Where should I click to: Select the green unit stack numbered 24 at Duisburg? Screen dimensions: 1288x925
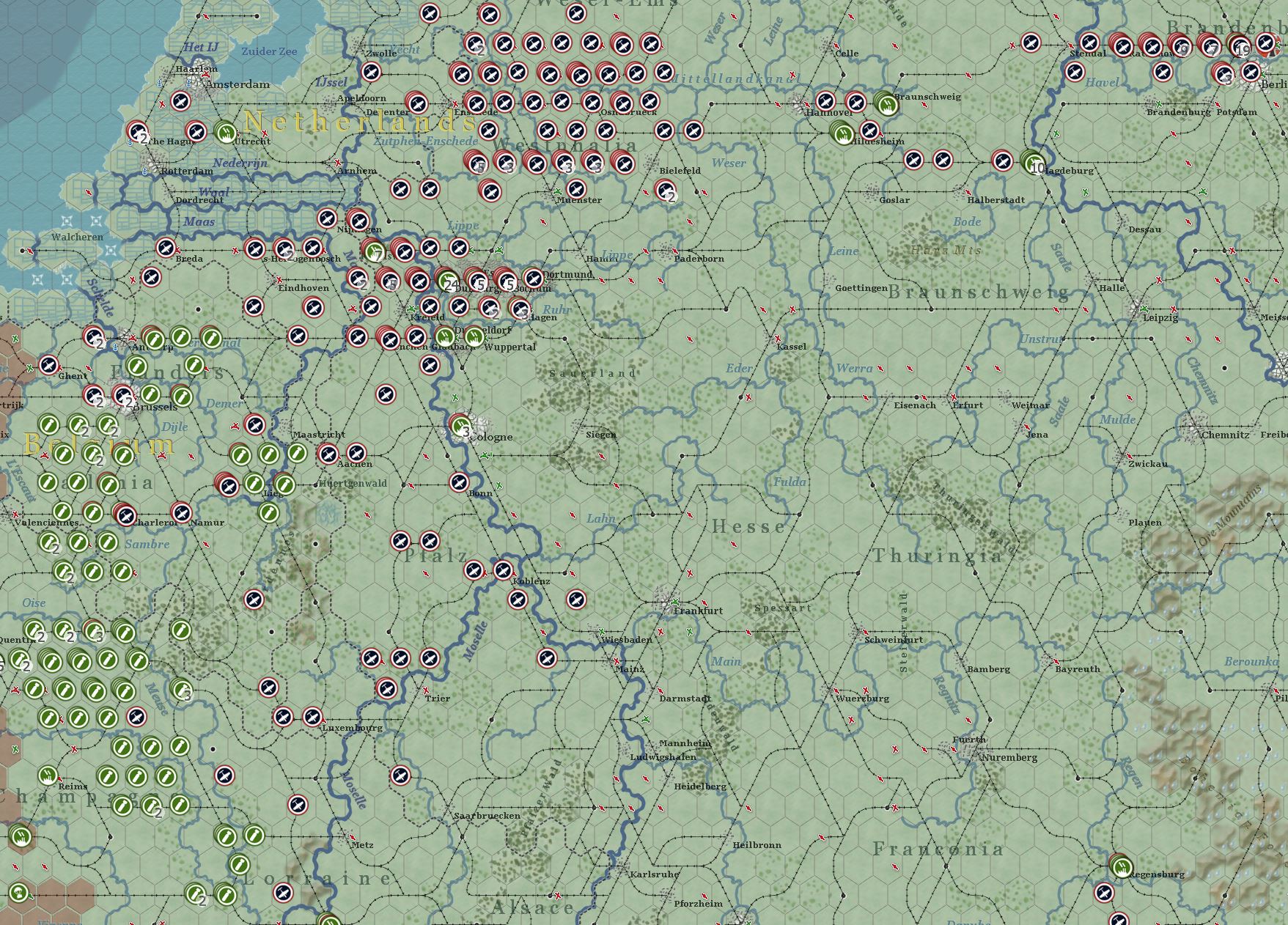446,279
